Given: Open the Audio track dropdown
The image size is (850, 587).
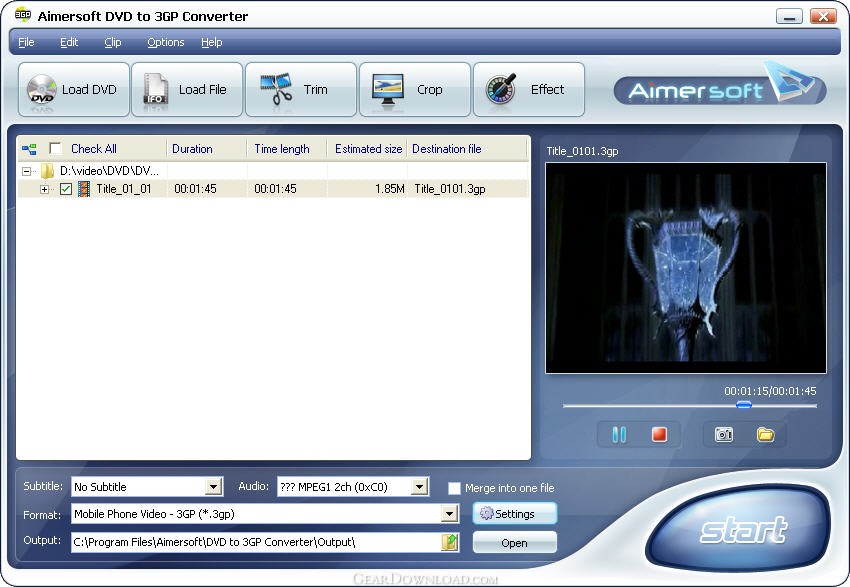Looking at the screenshot, I should click(x=419, y=487).
